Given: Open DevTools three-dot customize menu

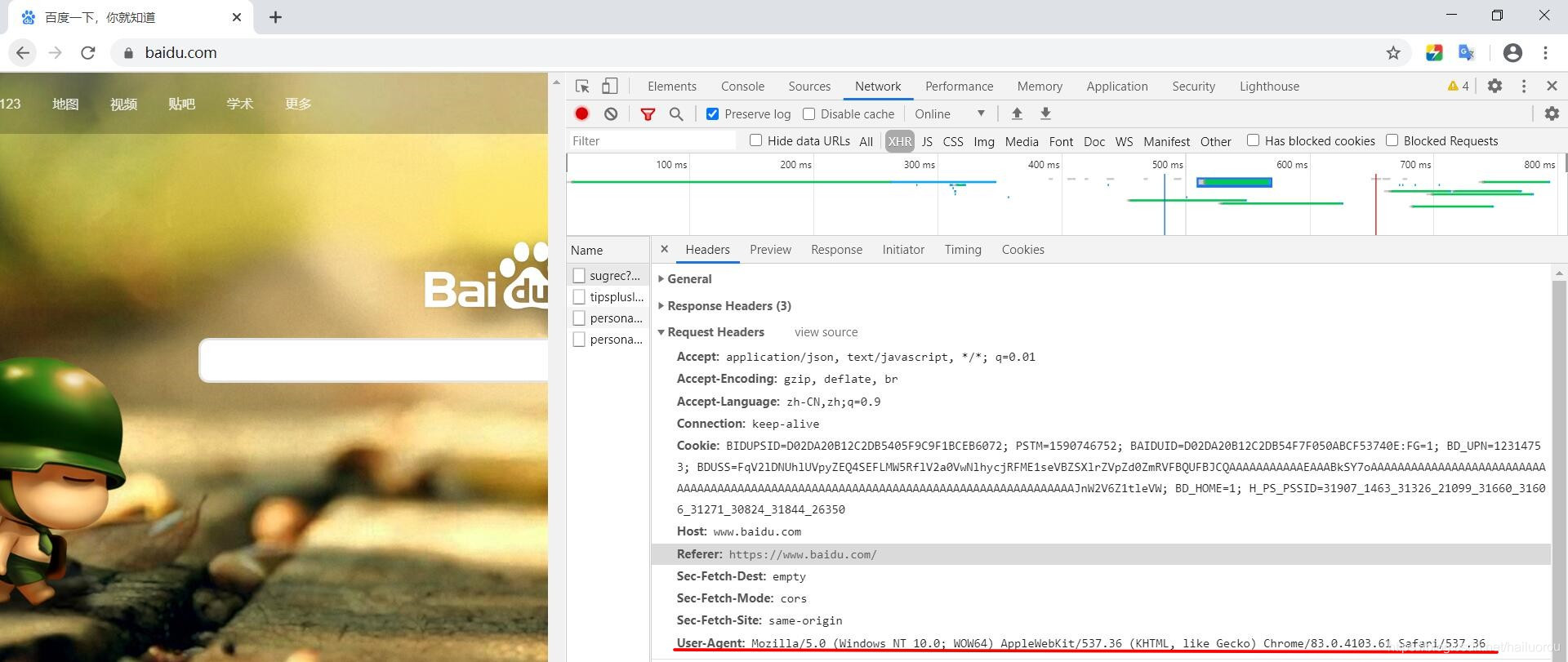Looking at the screenshot, I should [1524, 86].
